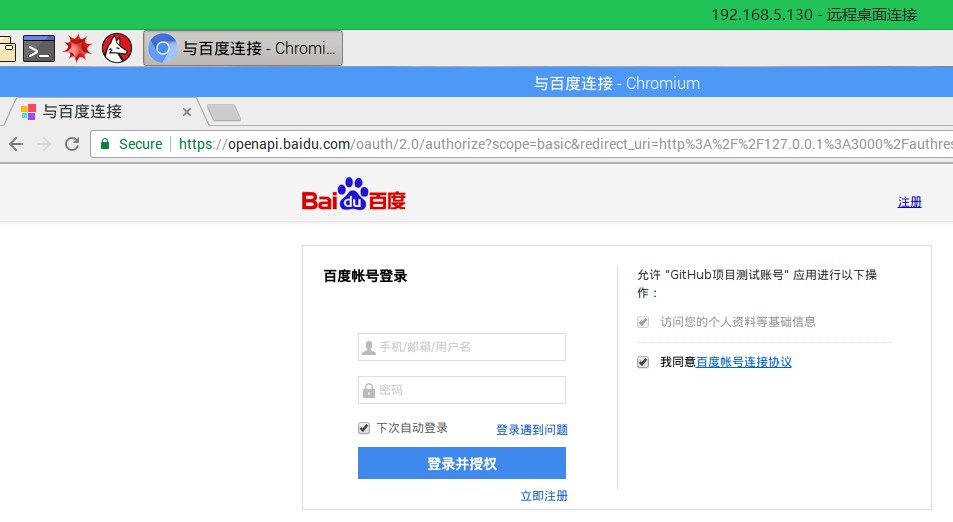Open the red wolf Wolfram icon
The width and height of the screenshot is (953, 522).
coord(117,48)
